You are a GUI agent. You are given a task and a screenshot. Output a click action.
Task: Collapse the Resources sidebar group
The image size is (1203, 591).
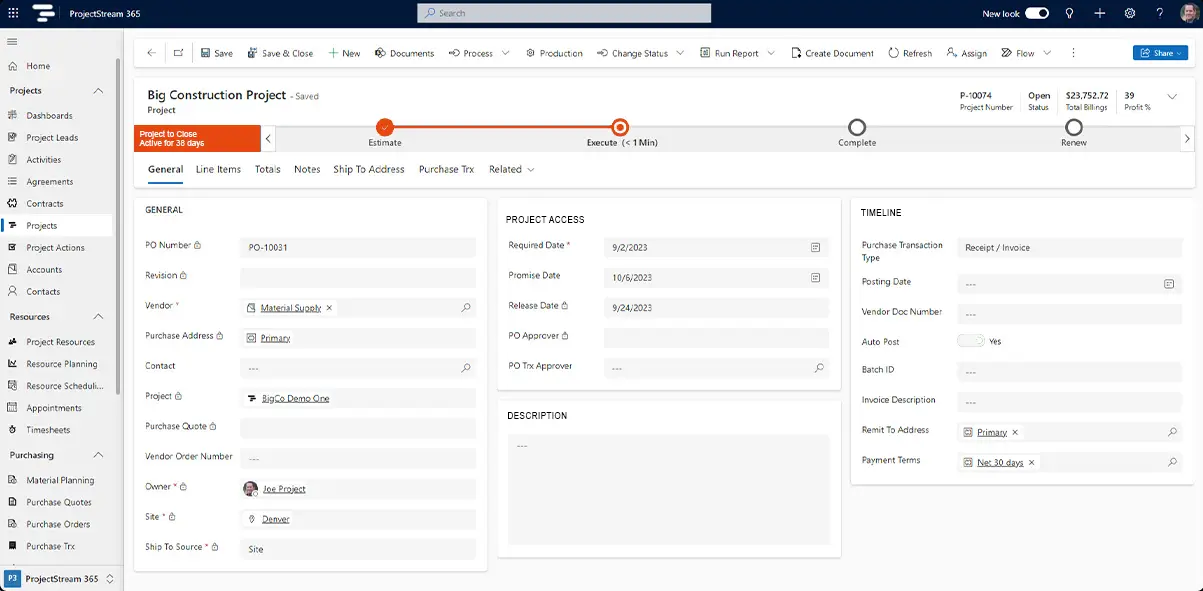coord(98,317)
